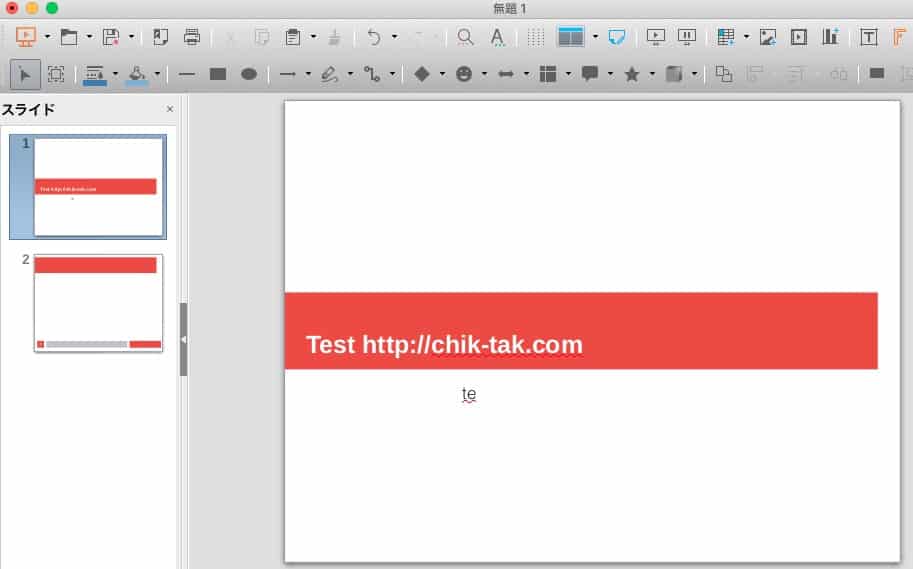Screen dimensions: 913x569
Task: Click the スライド panel heading
Action: pos(28,109)
